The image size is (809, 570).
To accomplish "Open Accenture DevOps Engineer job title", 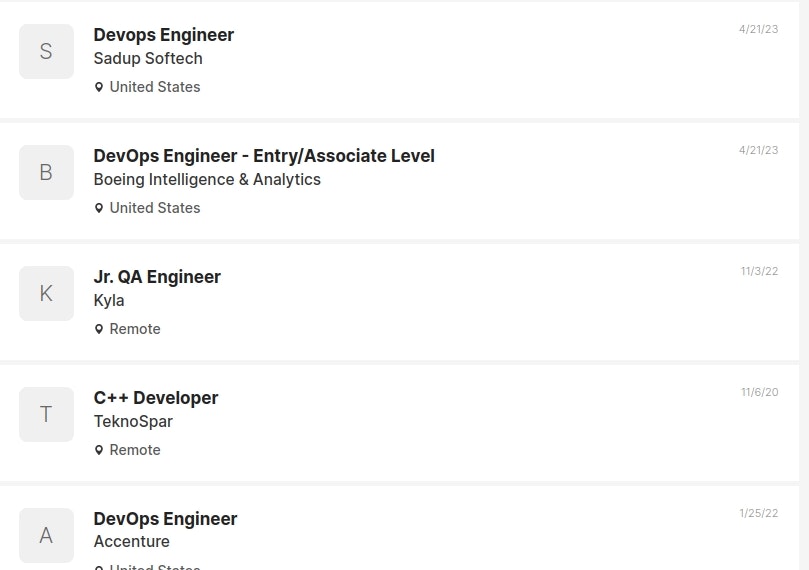I will [165, 519].
